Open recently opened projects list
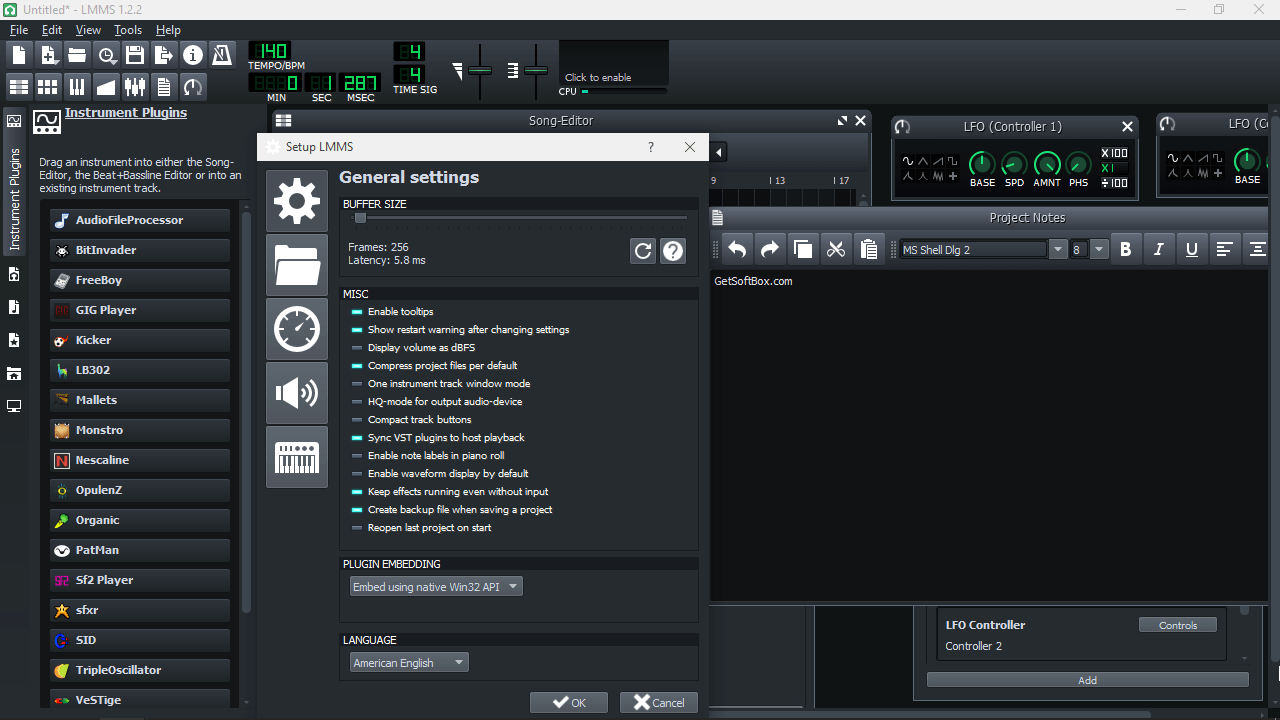This screenshot has height=720, width=1280. coord(106,55)
